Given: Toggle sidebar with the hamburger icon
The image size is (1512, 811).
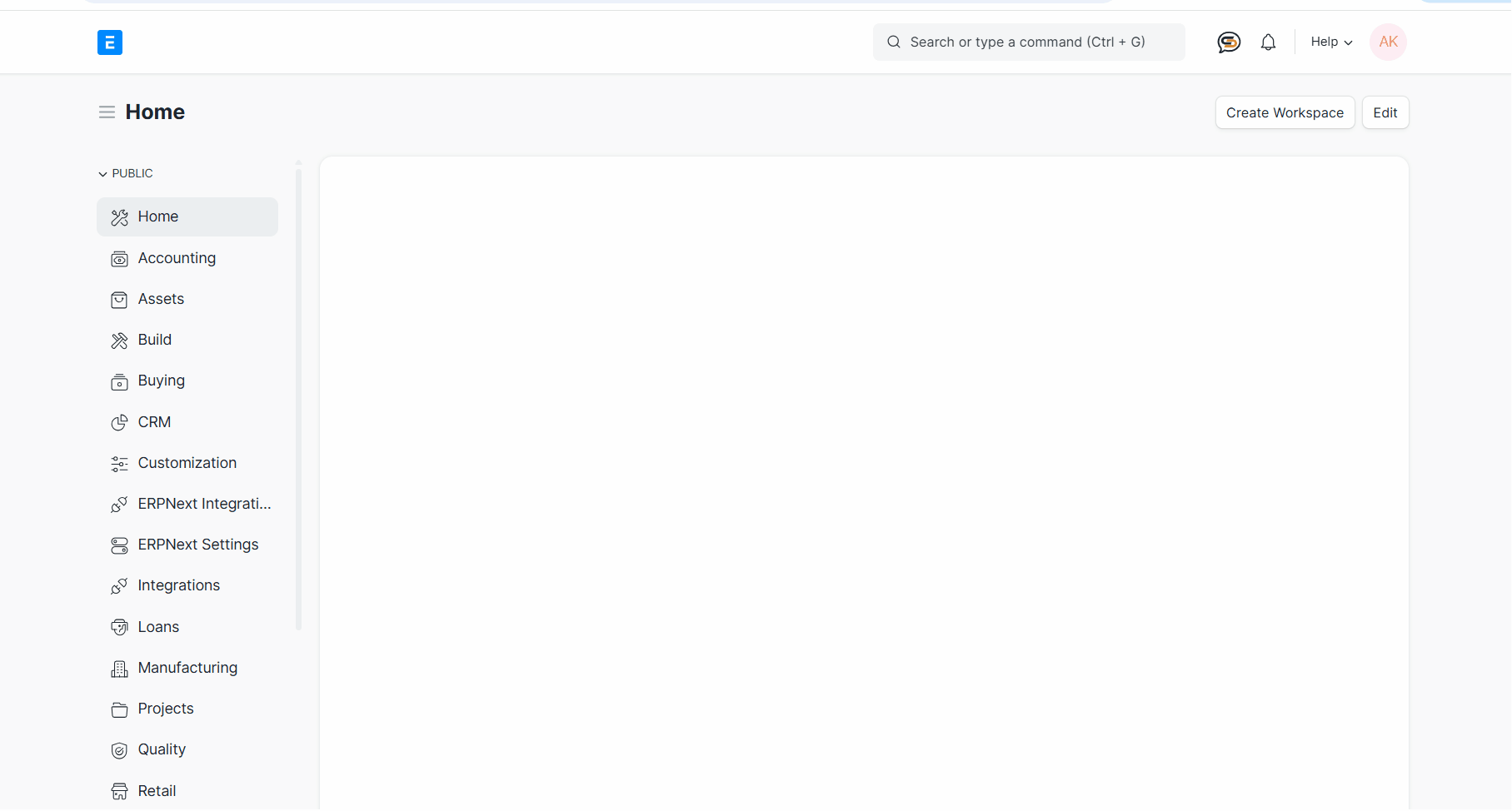Looking at the screenshot, I should (x=107, y=112).
